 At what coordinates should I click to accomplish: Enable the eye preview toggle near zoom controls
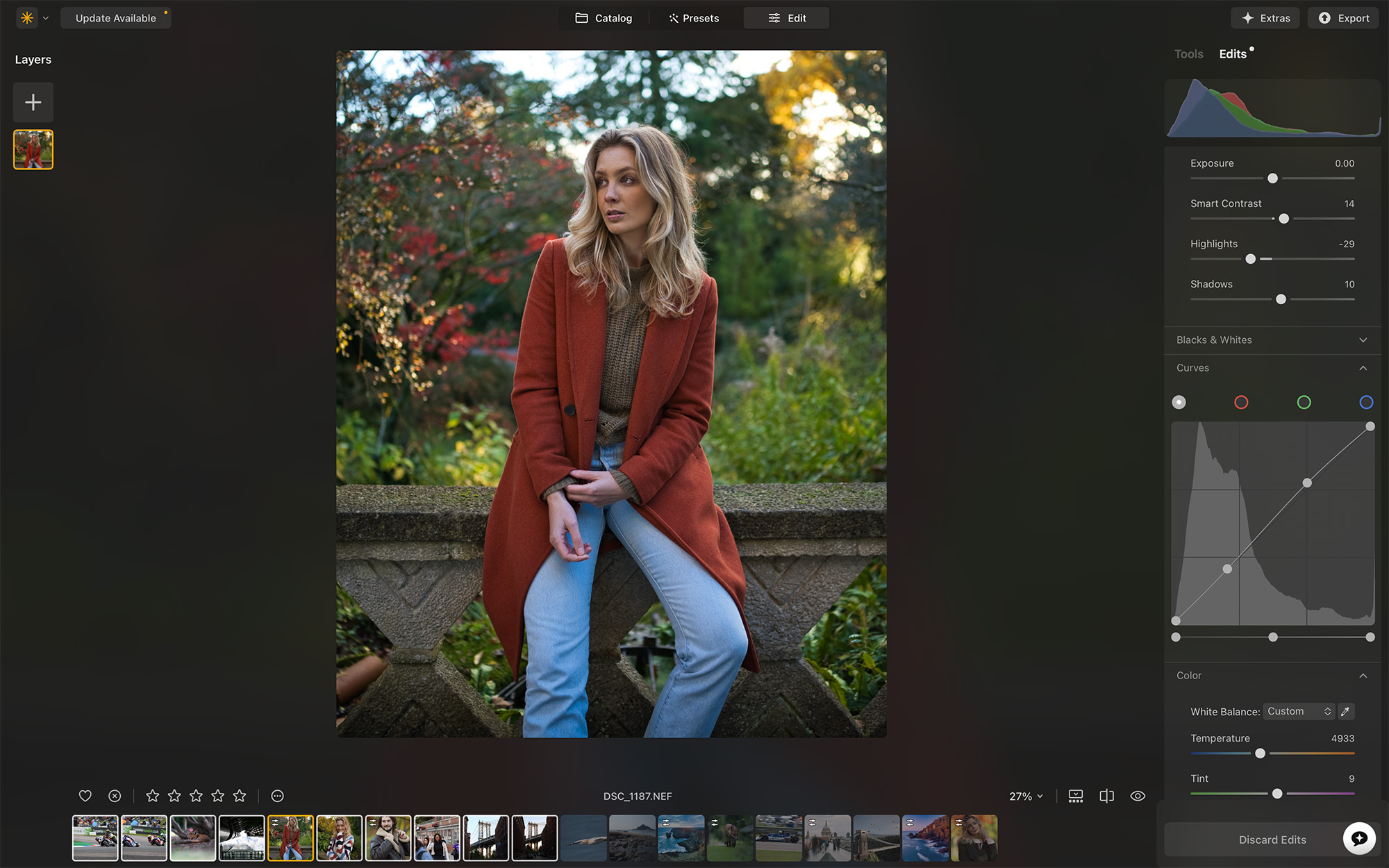(1138, 796)
